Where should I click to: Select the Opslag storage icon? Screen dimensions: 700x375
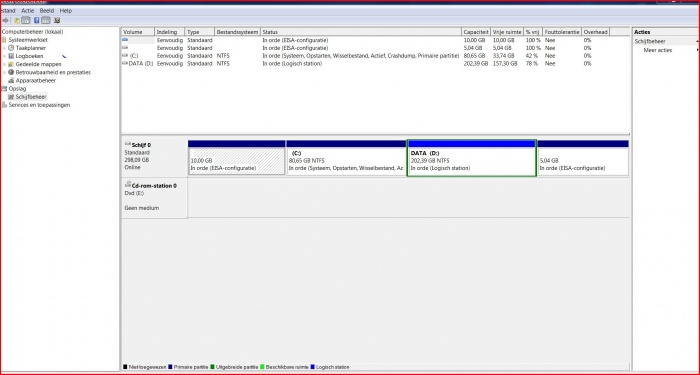[x=5, y=89]
